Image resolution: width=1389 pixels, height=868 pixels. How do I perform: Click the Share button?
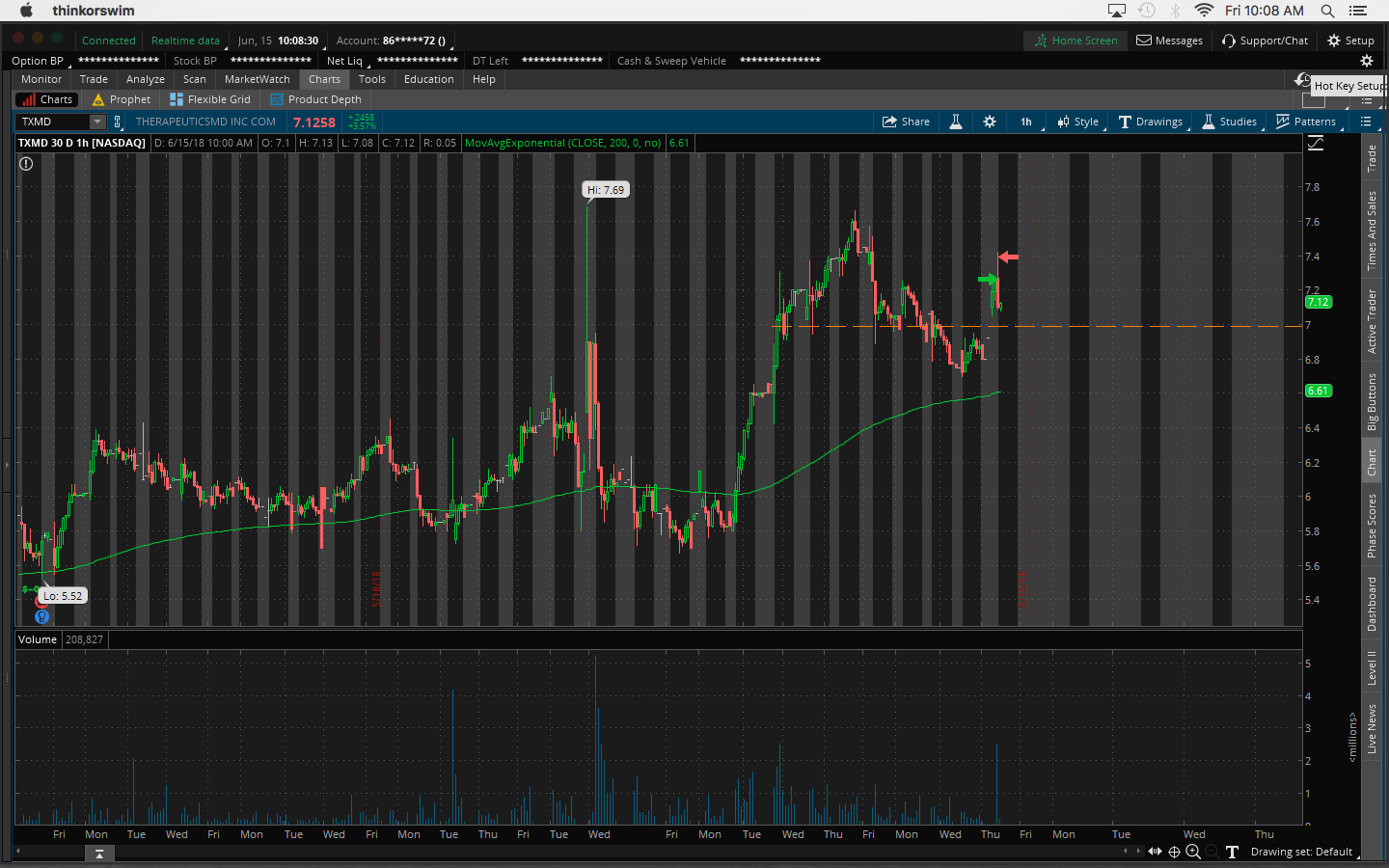coord(906,122)
